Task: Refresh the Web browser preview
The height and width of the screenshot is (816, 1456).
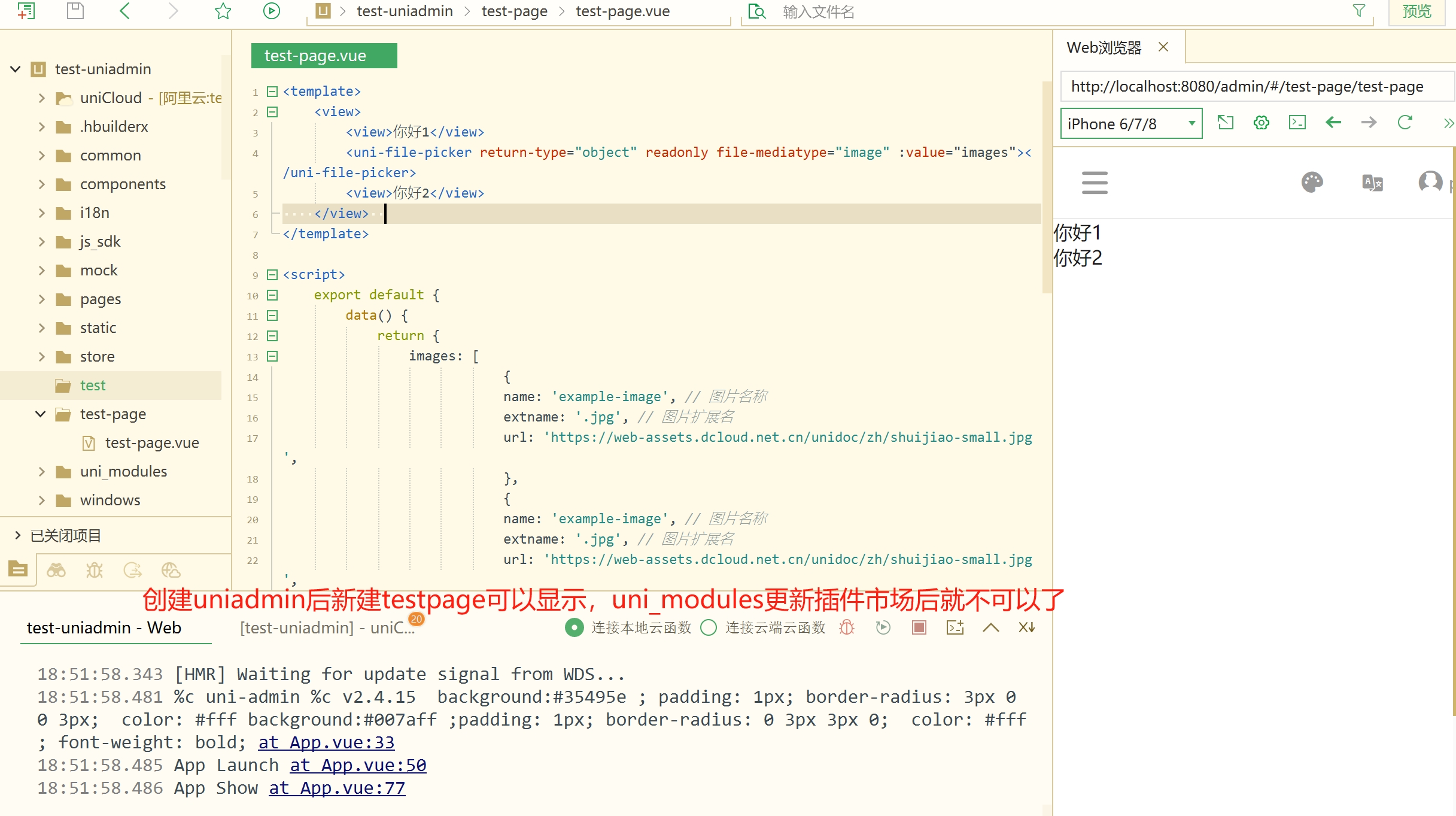Action: tap(1405, 123)
